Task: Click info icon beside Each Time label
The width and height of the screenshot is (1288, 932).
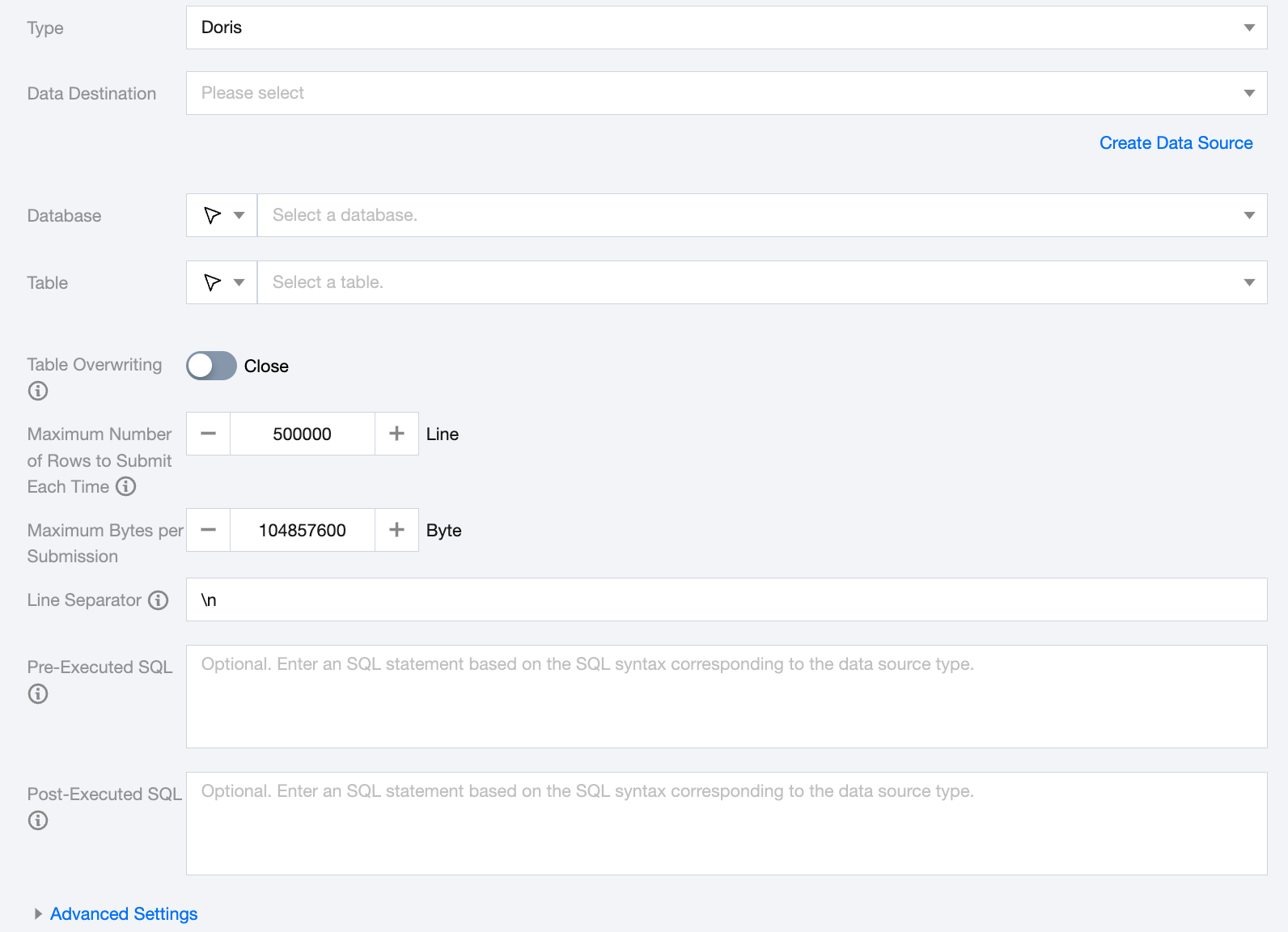Action: point(126,486)
